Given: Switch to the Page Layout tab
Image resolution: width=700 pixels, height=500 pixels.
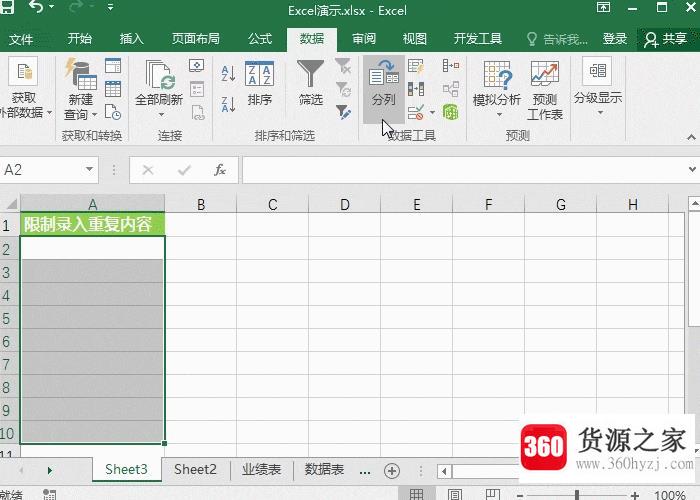Looking at the screenshot, I should (x=196, y=39).
